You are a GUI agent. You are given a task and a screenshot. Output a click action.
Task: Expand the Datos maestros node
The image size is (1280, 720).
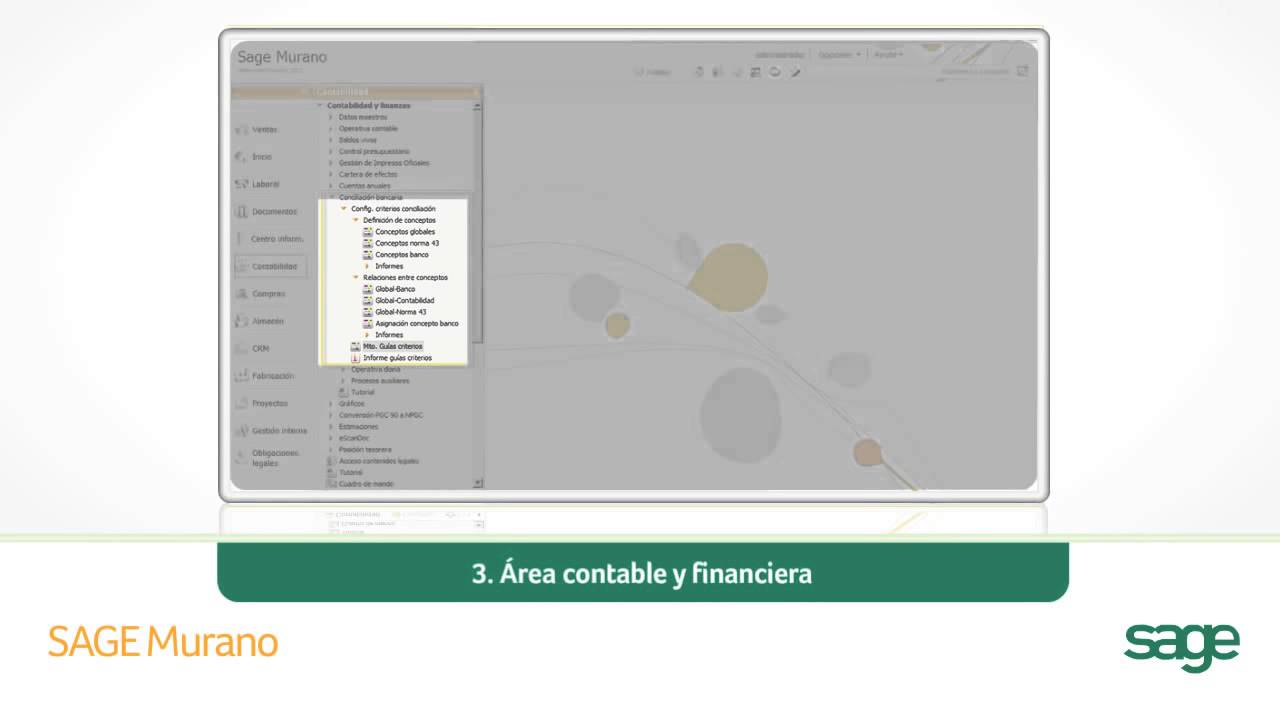pos(331,117)
